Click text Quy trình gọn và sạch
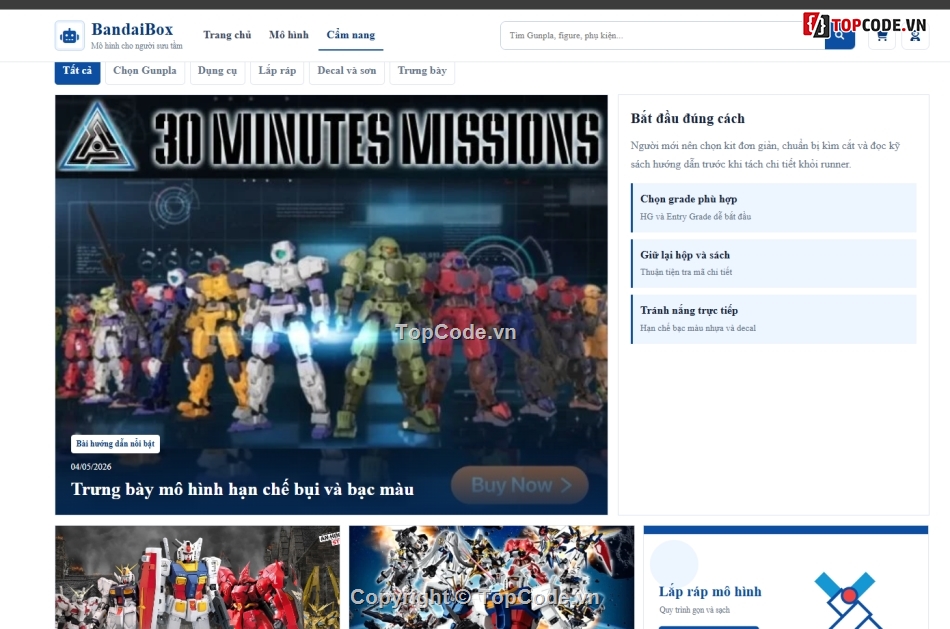This screenshot has height=629, width=950. (x=694, y=610)
